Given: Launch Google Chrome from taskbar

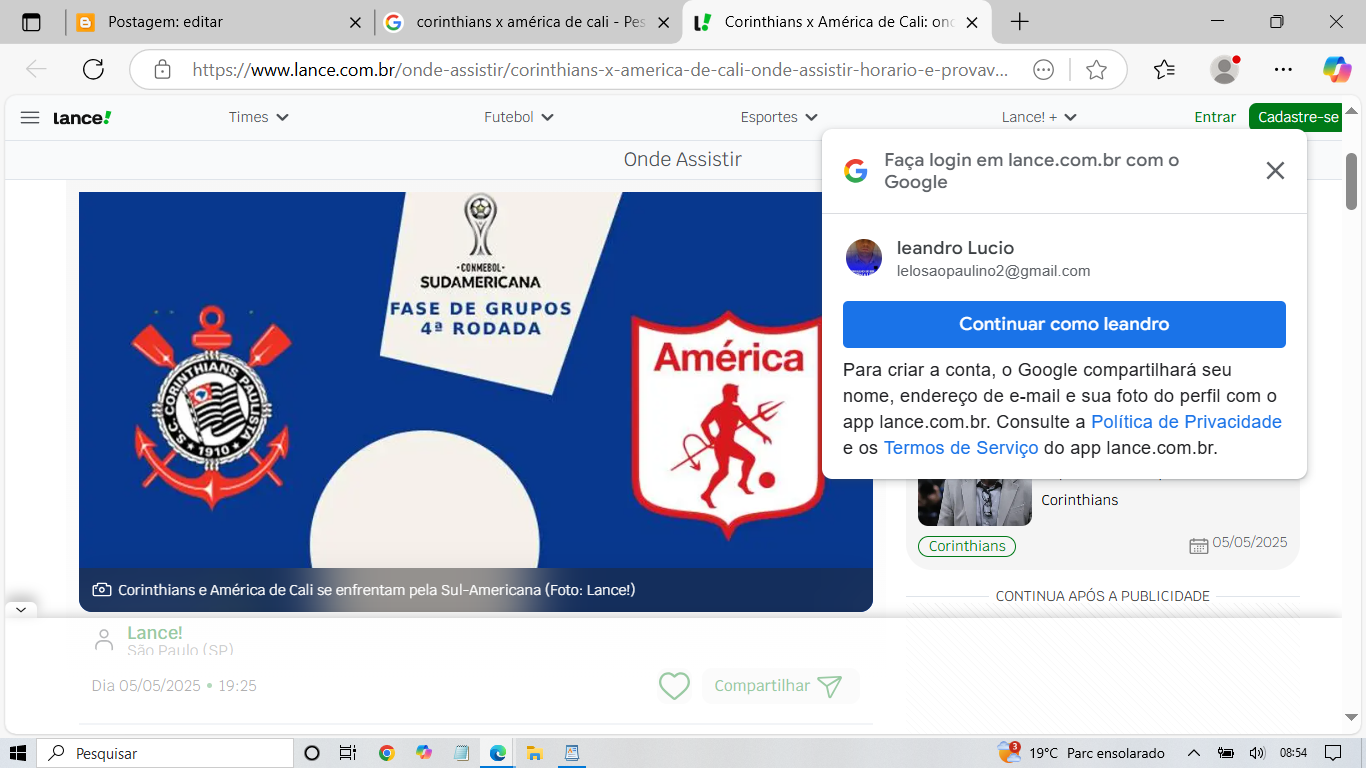Looking at the screenshot, I should [x=387, y=753].
